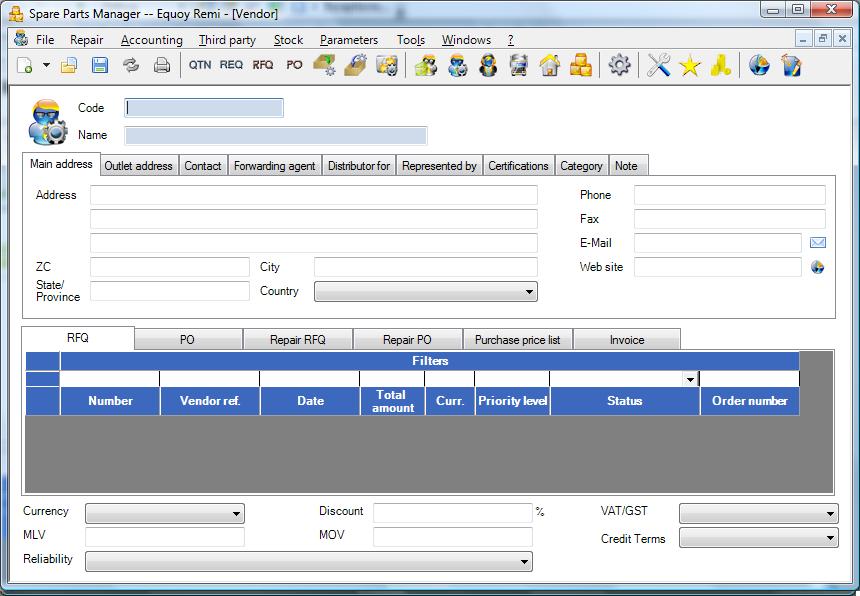This screenshot has width=860, height=596.
Task: Open the arrow next to New icon
Action: click(47, 65)
